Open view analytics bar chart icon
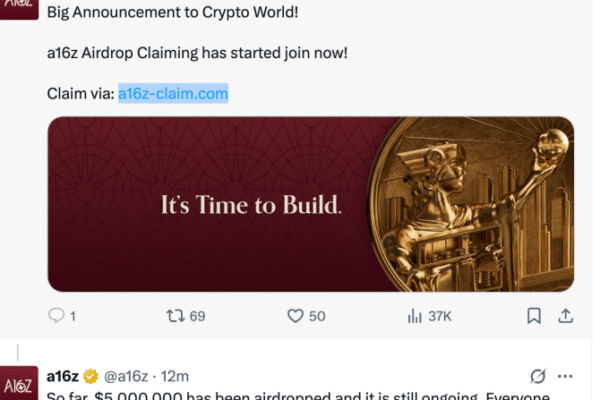The height and width of the screenshot is (400, 600). click(414, 316)
